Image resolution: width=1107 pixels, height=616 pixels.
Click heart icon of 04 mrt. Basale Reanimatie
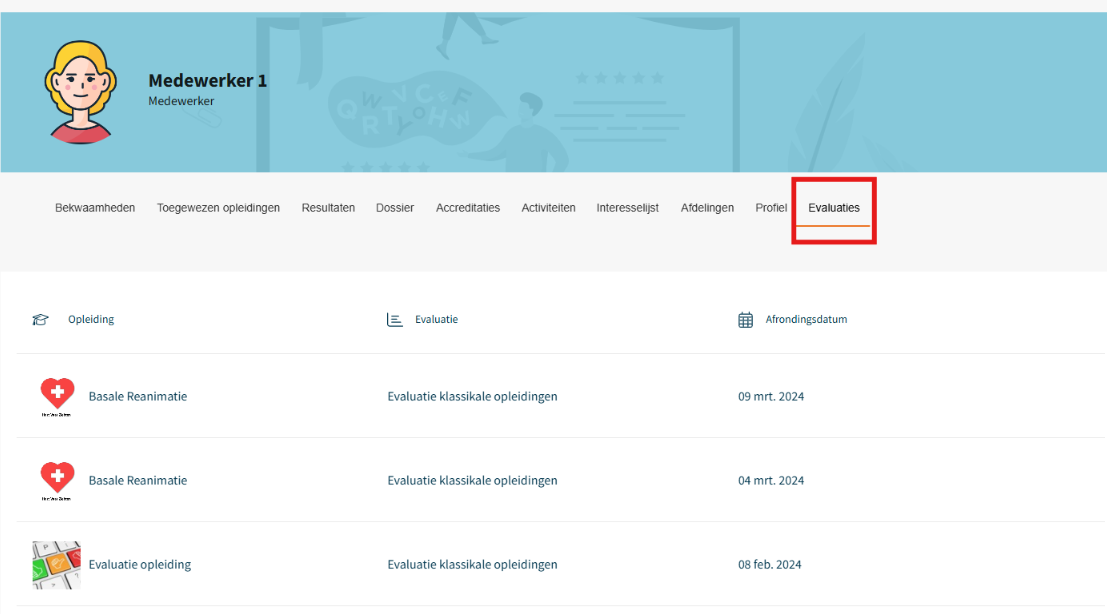tap(57, 479)
